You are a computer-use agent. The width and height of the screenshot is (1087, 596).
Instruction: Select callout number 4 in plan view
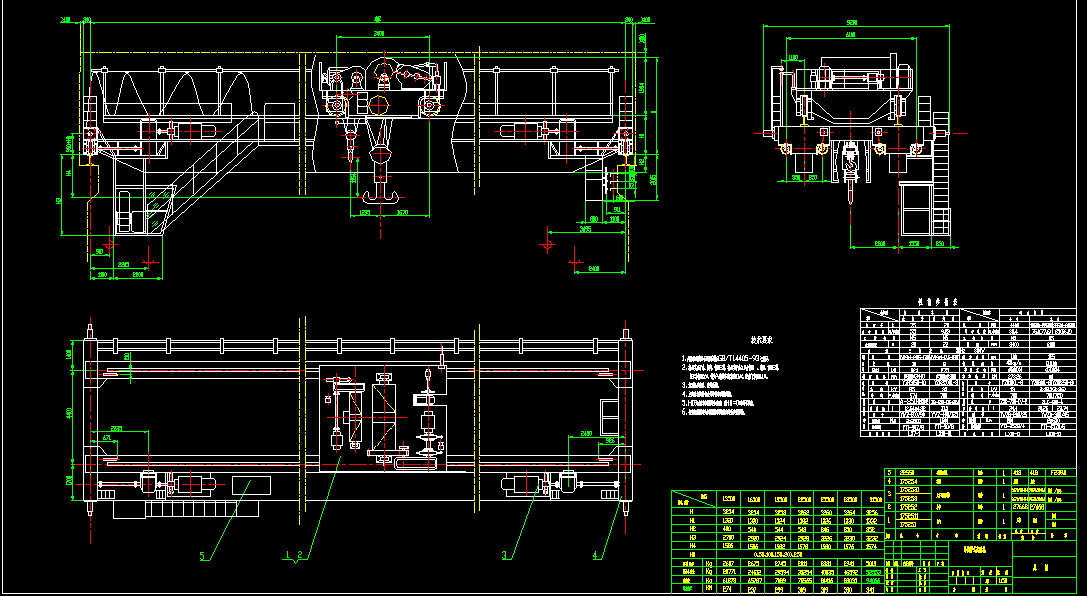click(596, 553)
